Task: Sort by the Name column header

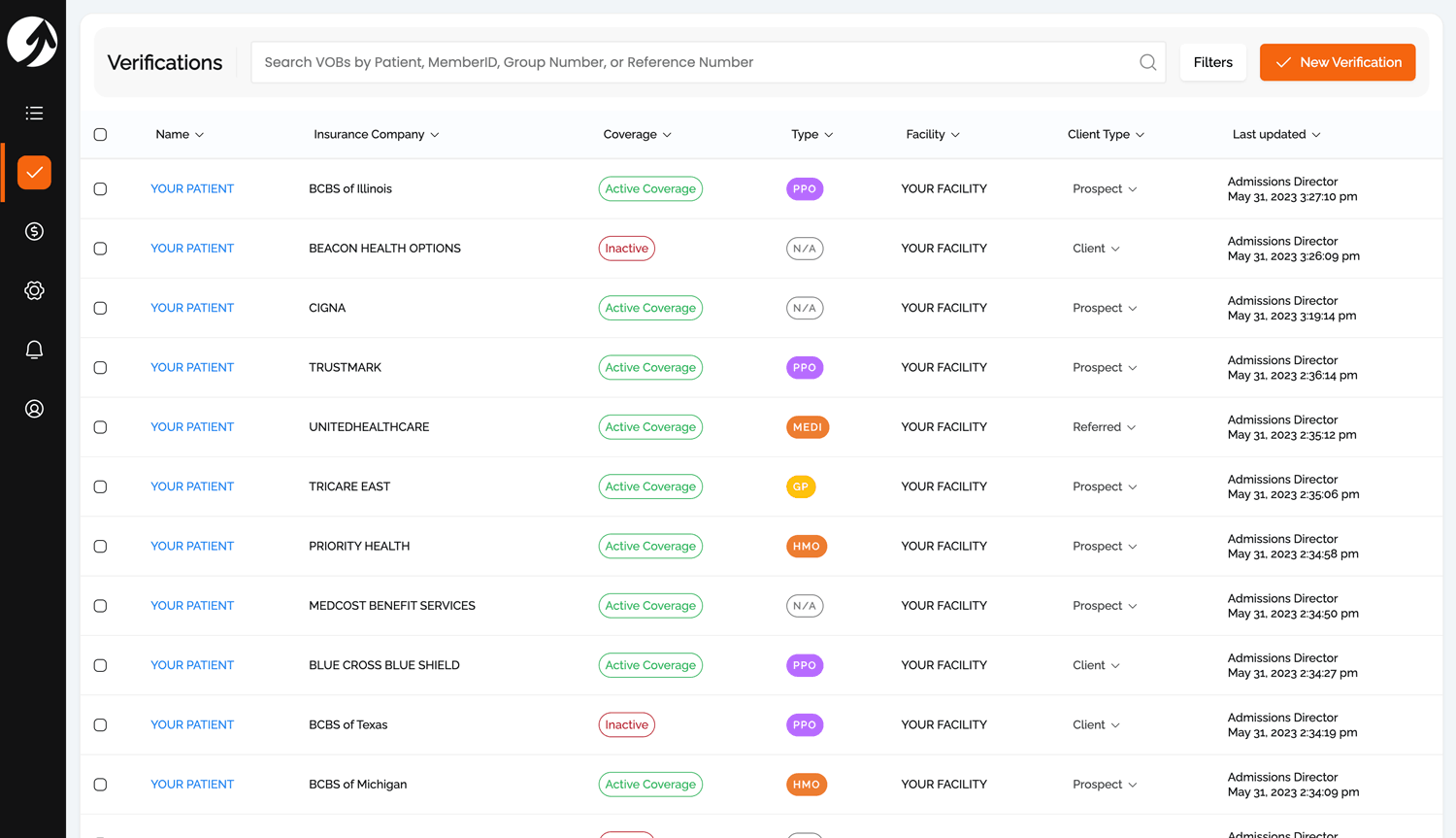Action: click(180, 135)
